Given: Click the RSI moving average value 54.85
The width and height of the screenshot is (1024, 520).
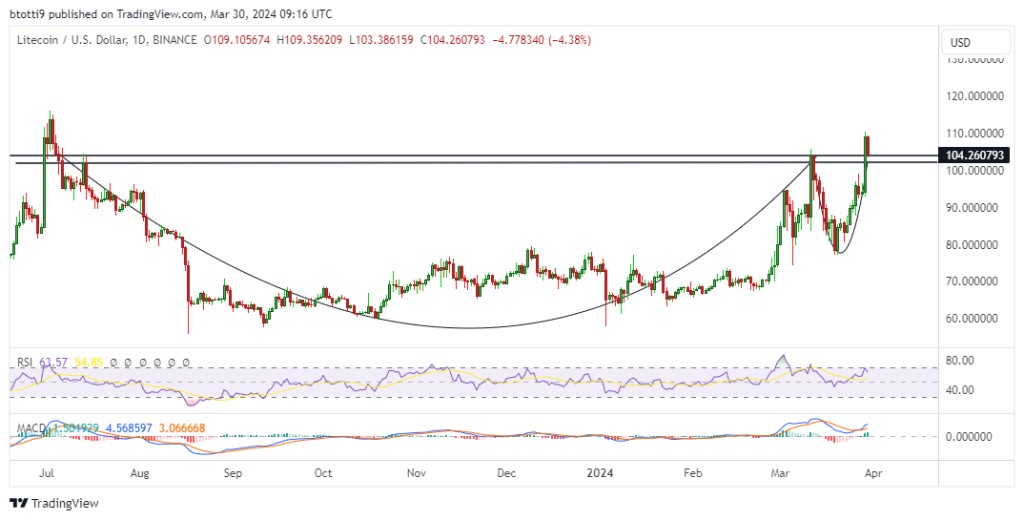Looking at the screenshot, I should [x=89, y=361].
